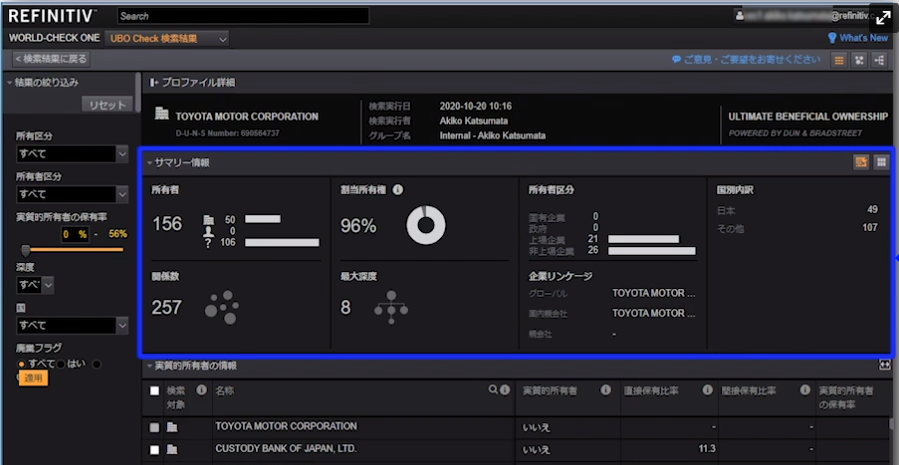Click info icon beside 直接保有比率 column
Image resolution: width=899 pixels, height=465 pixels.
coord(708,390)
